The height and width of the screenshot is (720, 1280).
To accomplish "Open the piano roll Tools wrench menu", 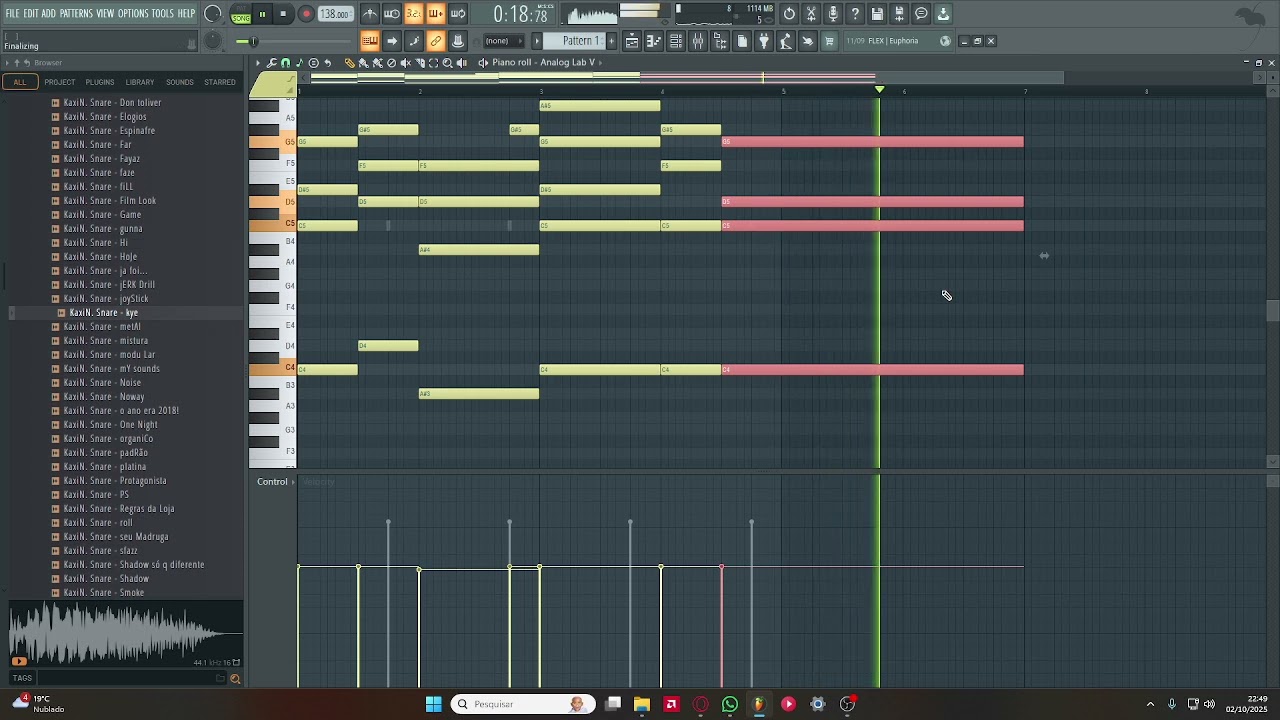I will pos(271,62).
